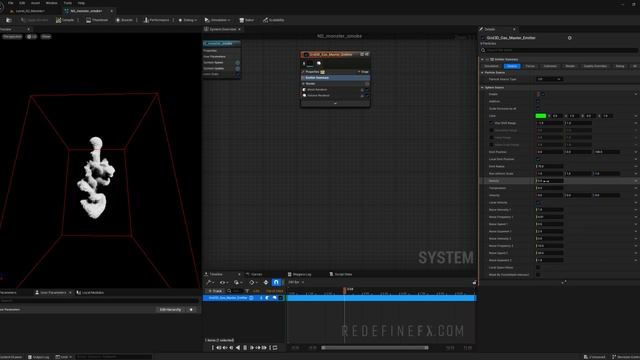Image resolution: width=640 pixels, height=360 pixels.
Task: Collapse the Sphere Source section
Action: click(x=482, y=87)
